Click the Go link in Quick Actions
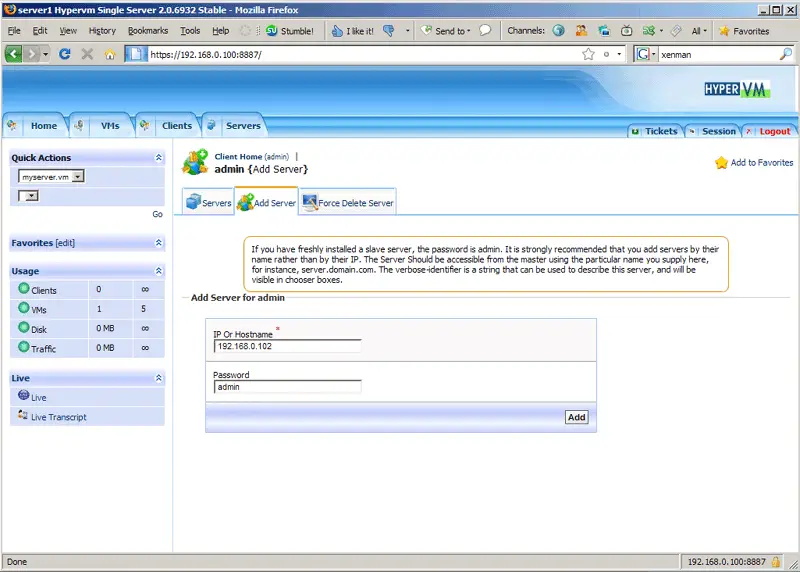This screenshot has width=800, height=572. click(157, 214)
